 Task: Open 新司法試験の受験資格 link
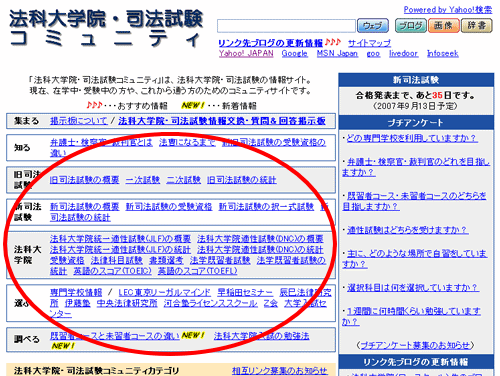169,207
